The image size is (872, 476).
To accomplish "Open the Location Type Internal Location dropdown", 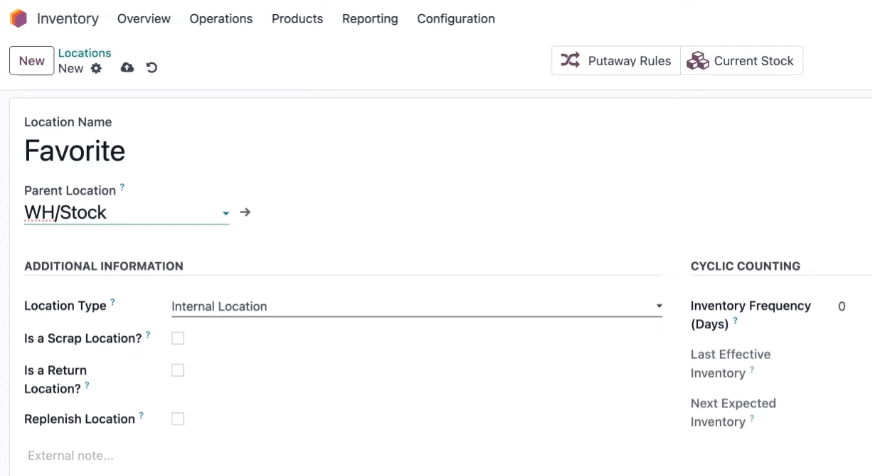I will pyautogui.click(x=417, y=306).
